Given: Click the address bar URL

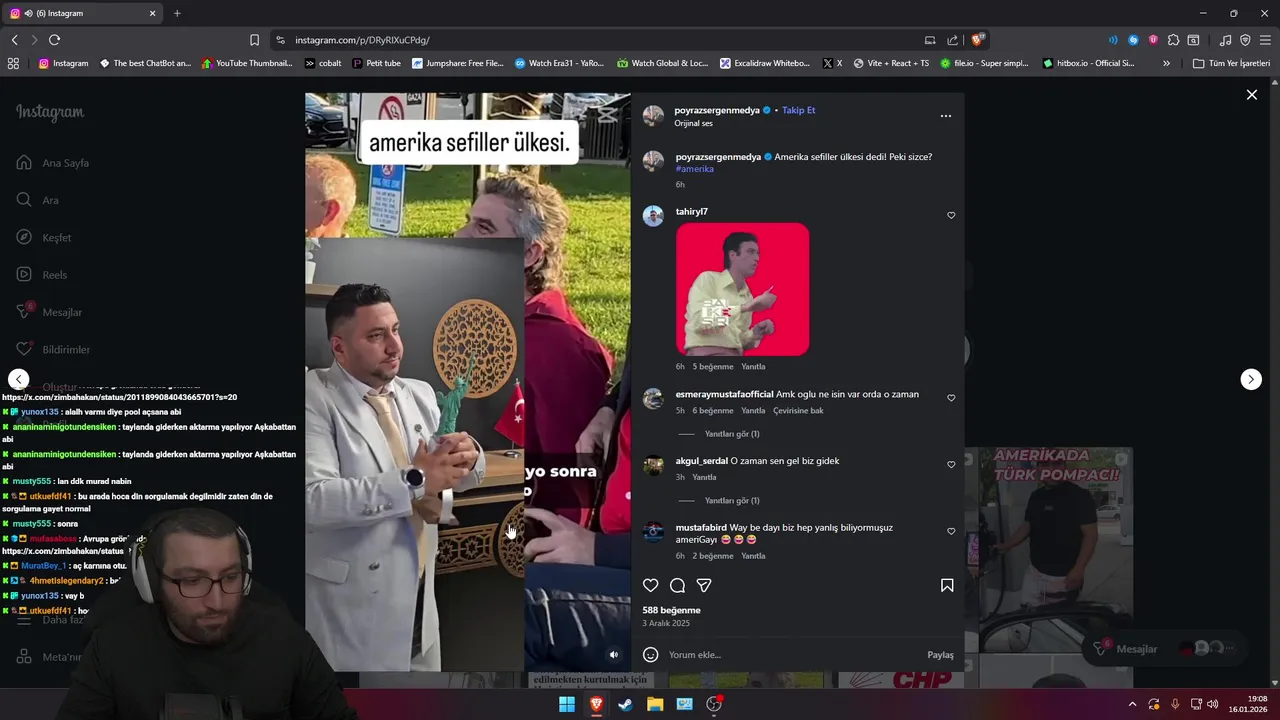Looking at the screenshot, I should tap(362, 40).
